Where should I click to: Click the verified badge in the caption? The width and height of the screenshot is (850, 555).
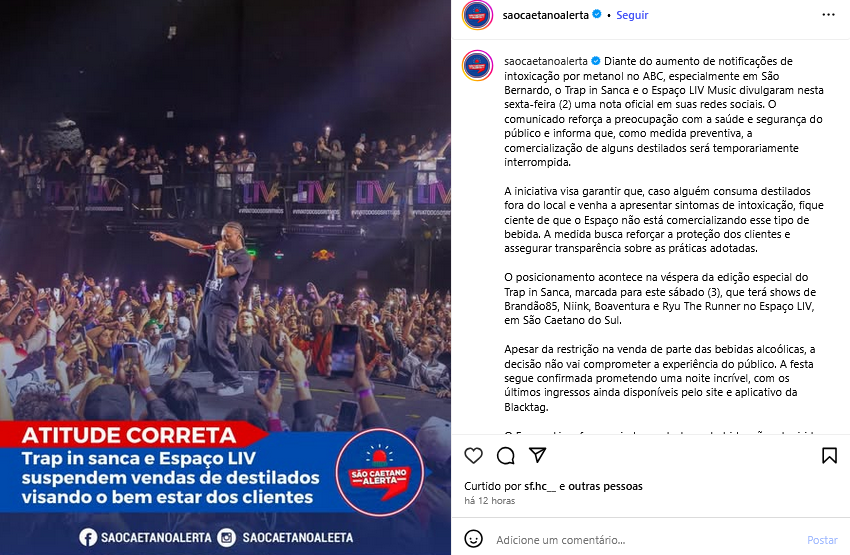pos(595,61)
